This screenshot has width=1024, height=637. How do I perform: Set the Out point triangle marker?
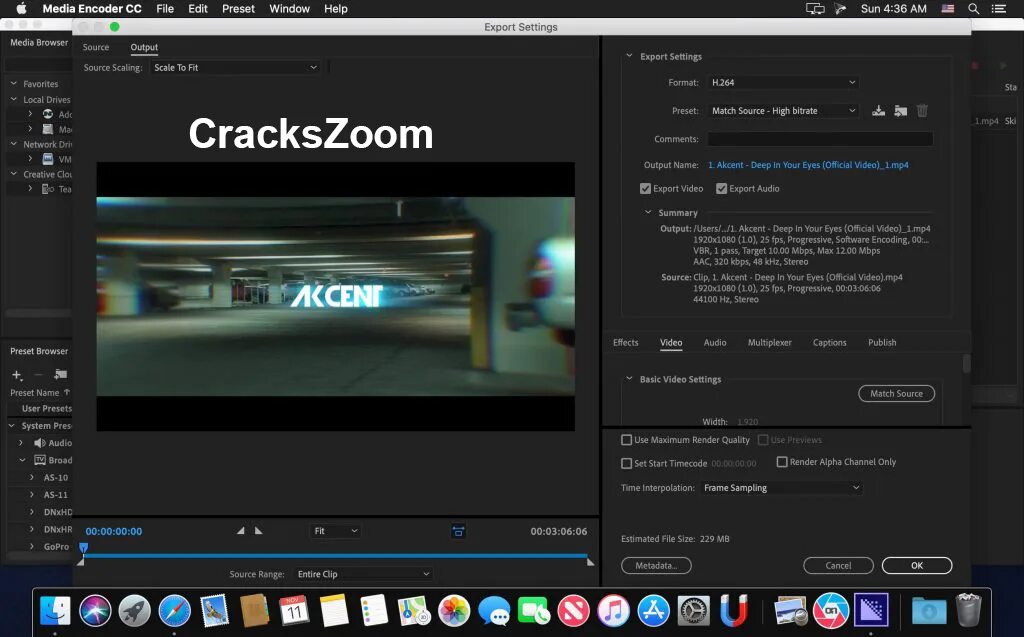click(259, 531)
